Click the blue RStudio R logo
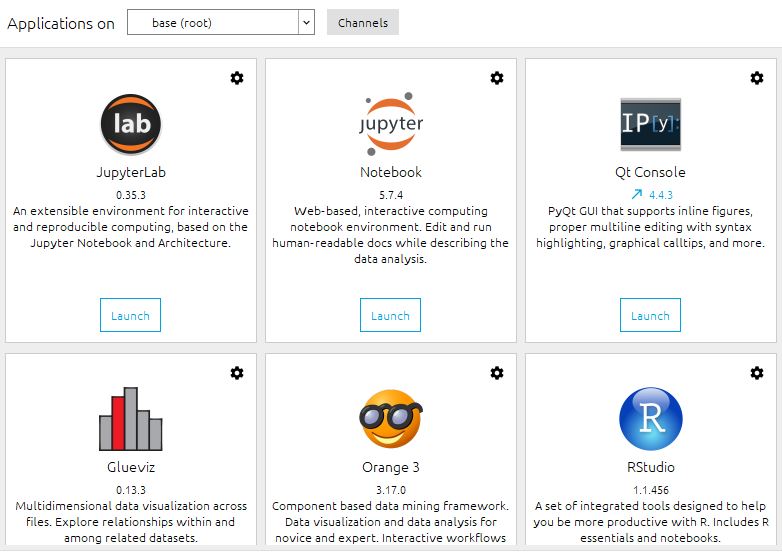 [x=651, y=419]
